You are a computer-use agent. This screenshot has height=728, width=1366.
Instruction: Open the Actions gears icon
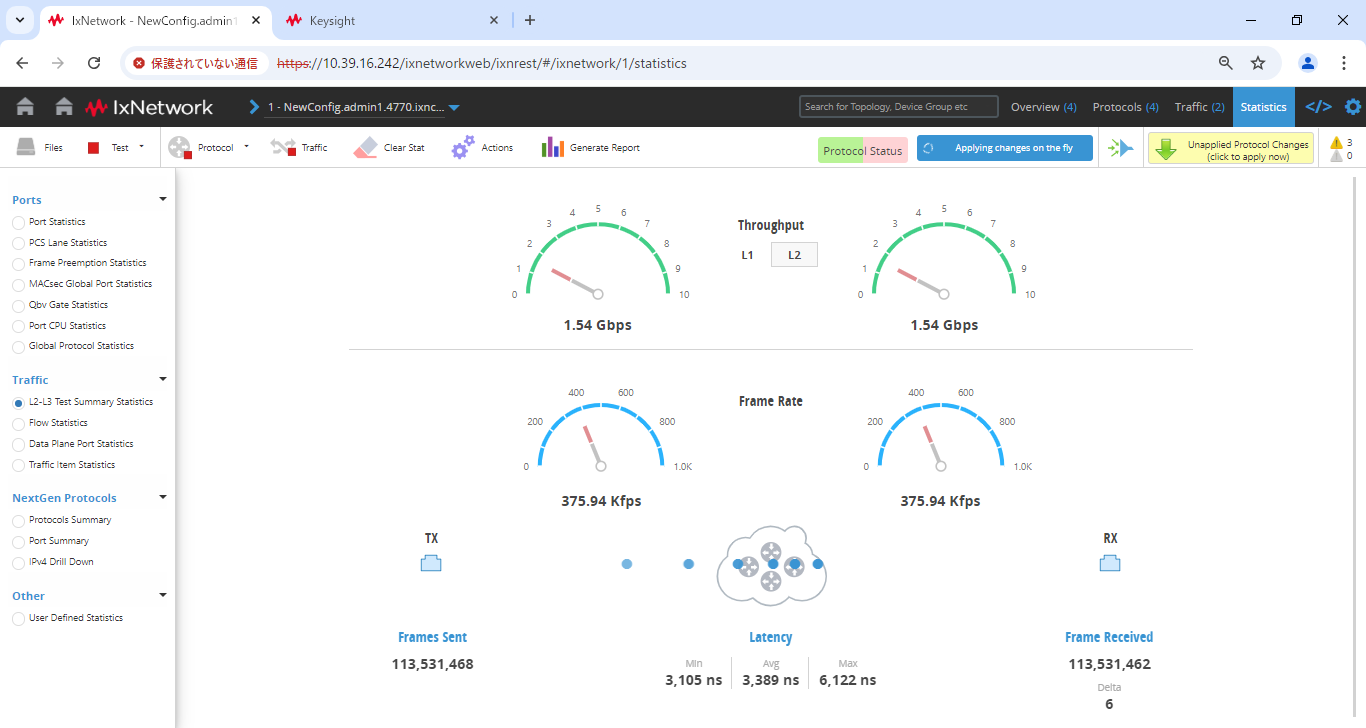tap(462, 148)
